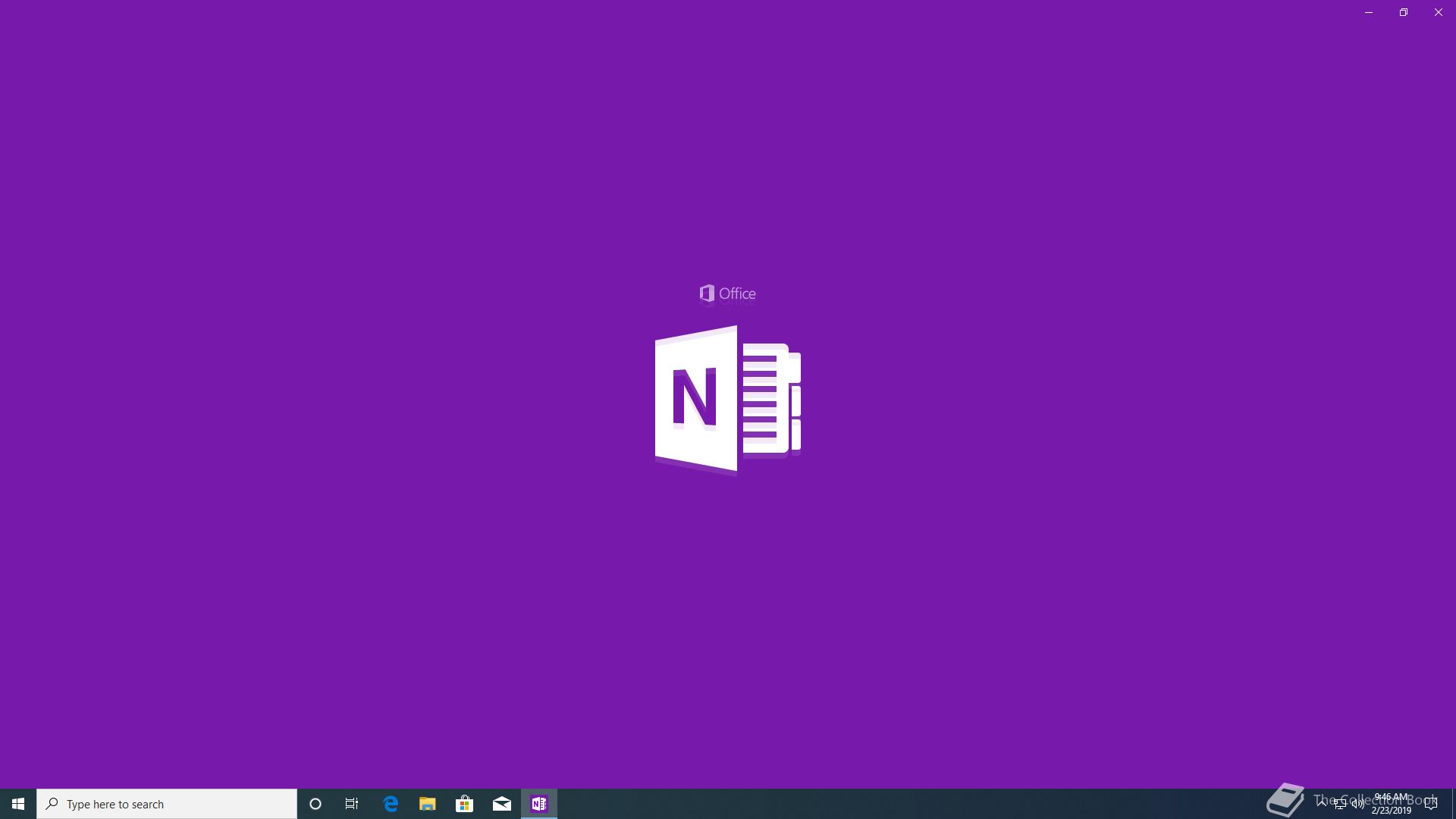1456x819 pixels.
Task: Click the 'Type here to search' box
Action: point(167,804)
